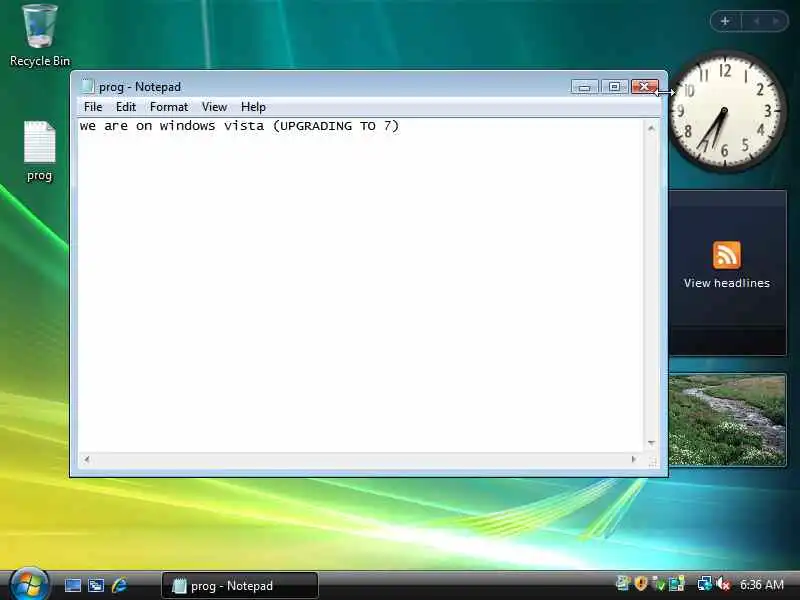
Task: Click the sidebar next page arrow
Action: coord(776,21)
